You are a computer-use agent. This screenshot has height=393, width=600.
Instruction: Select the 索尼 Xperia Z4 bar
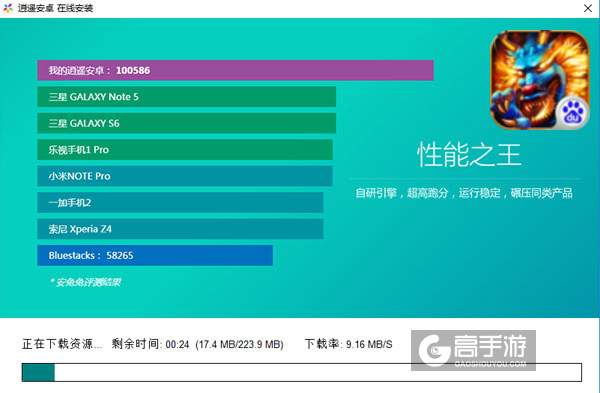(180, 229)
